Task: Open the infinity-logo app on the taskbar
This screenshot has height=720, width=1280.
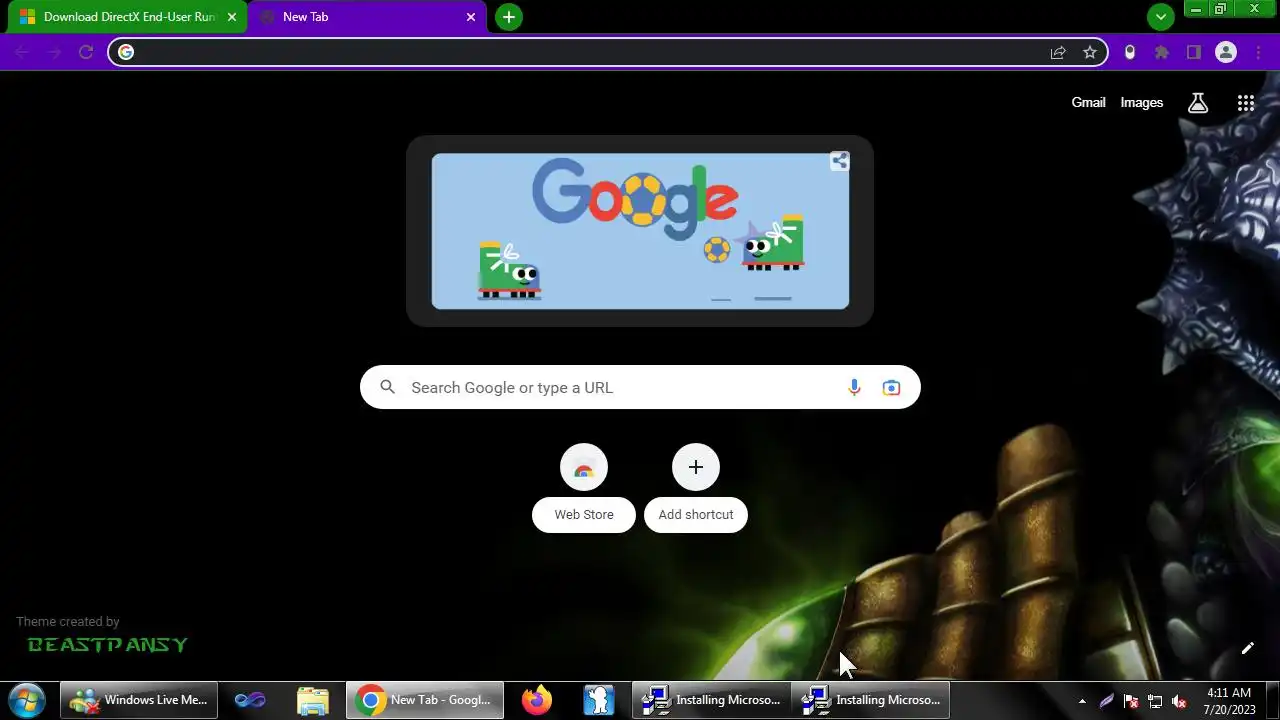Action: (x=250, y=700)
